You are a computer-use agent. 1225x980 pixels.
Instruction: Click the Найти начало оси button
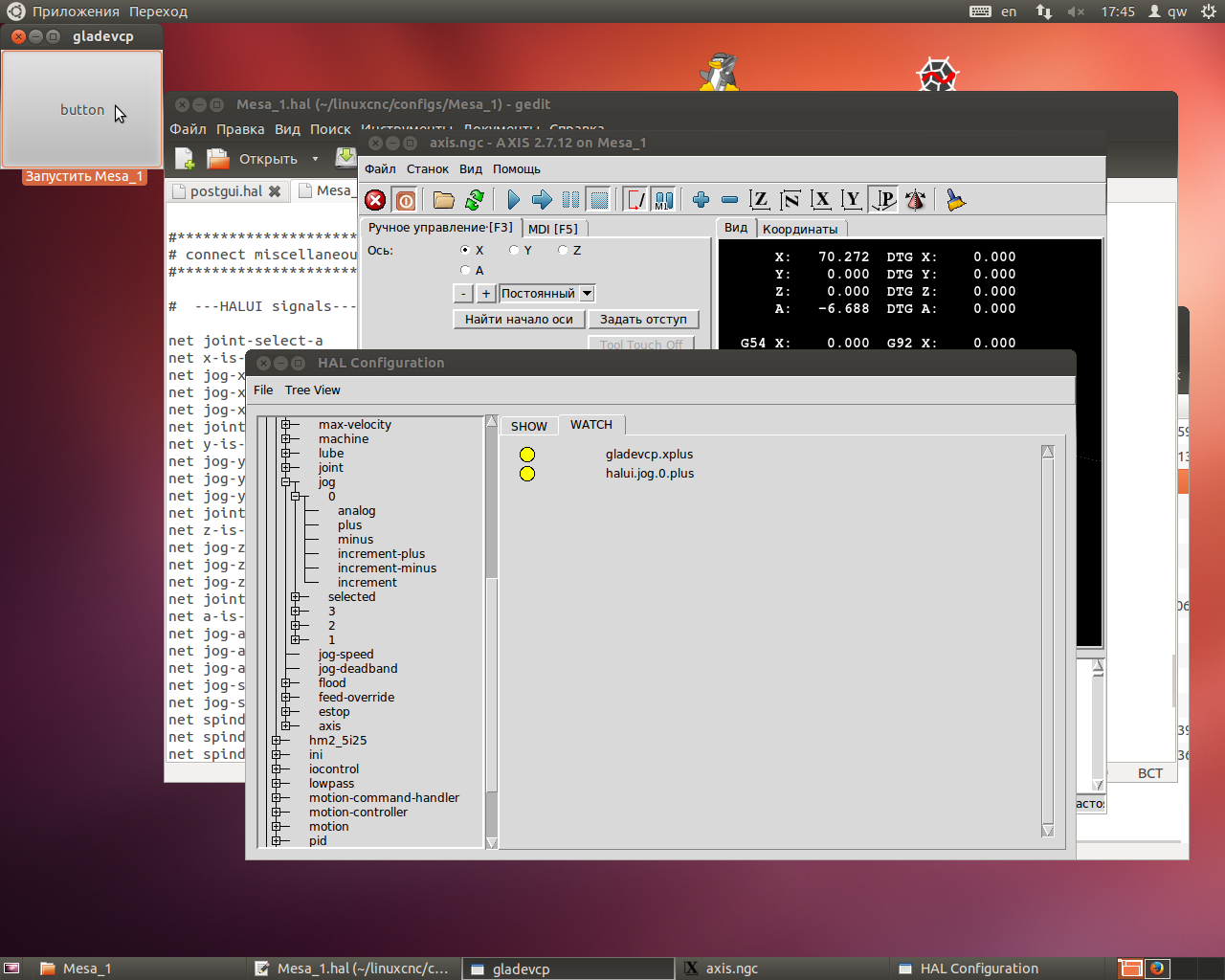519,320
